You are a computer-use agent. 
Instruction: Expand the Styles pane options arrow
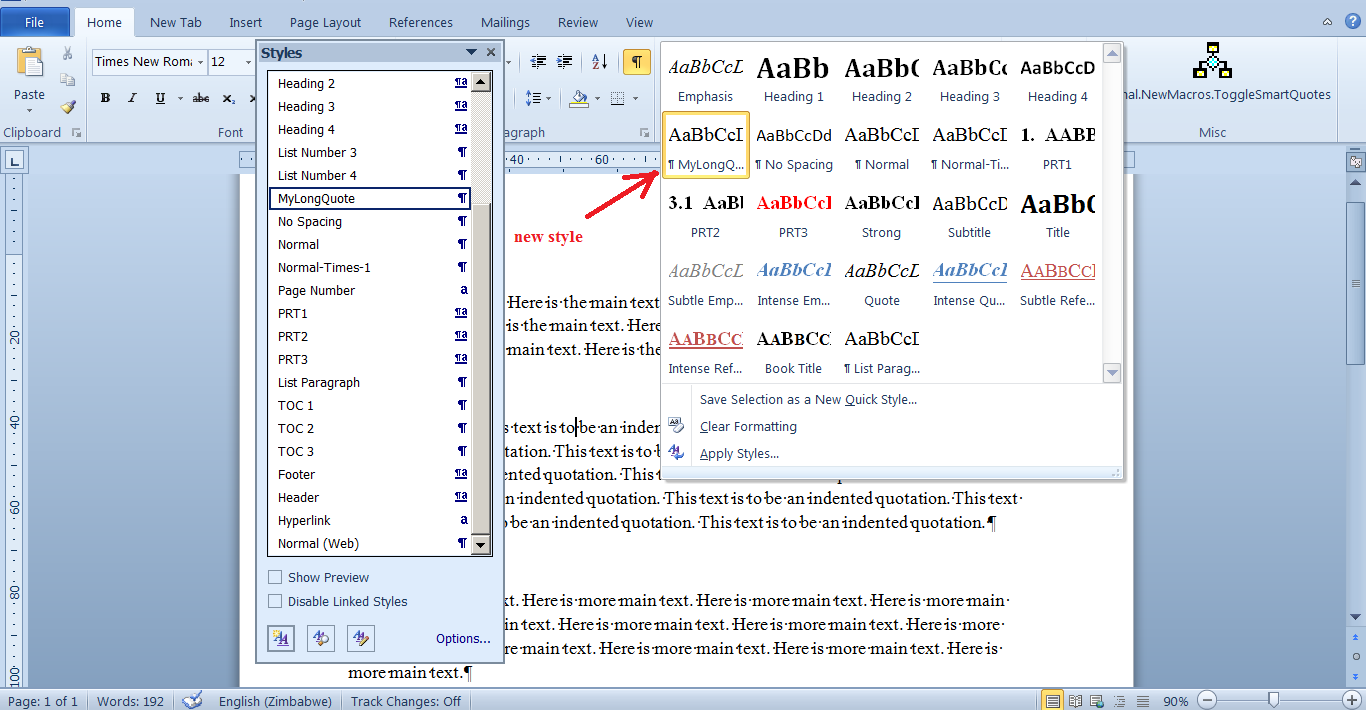(471, 53)
